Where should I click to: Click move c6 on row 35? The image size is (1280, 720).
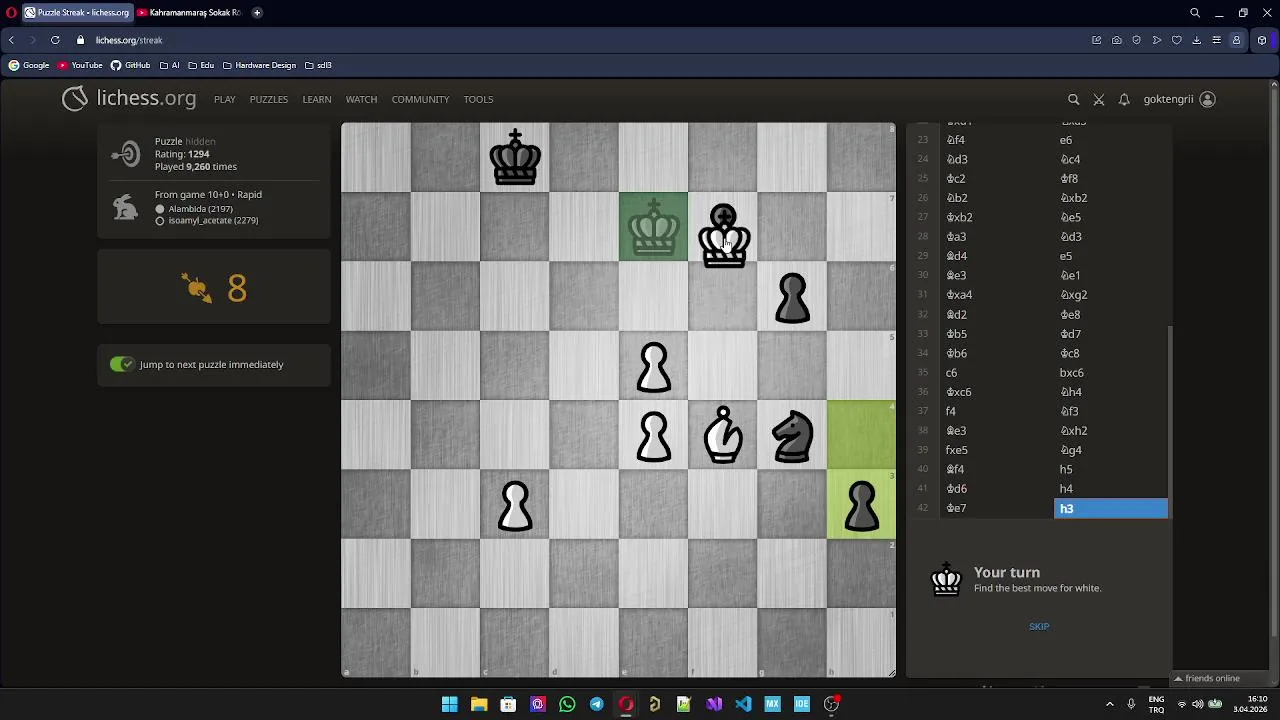pyautogui.click(x=997, y=372)
